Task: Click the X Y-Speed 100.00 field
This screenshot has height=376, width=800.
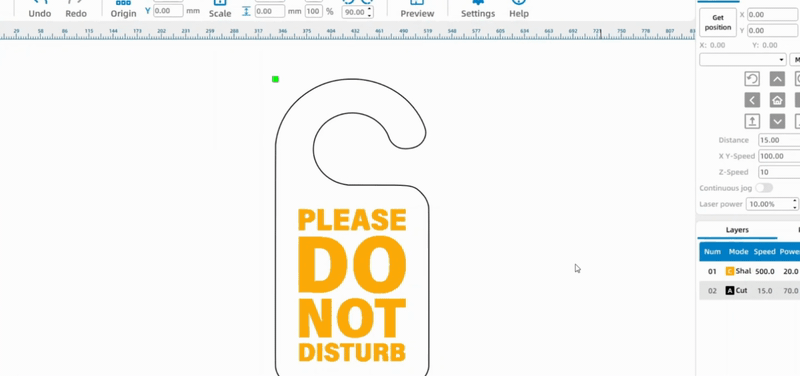Action: click(x=779, y=156)
